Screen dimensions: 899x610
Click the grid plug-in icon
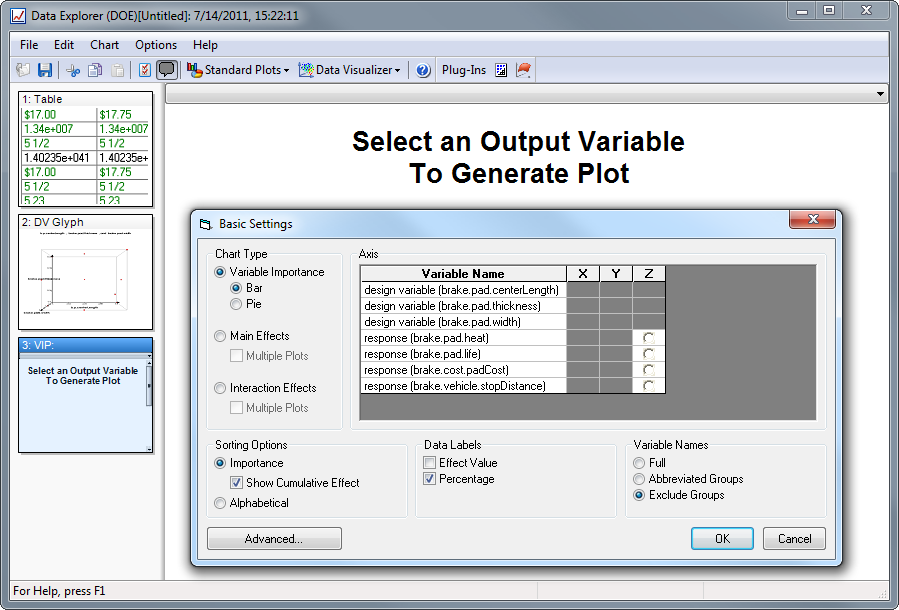point(501,70)
